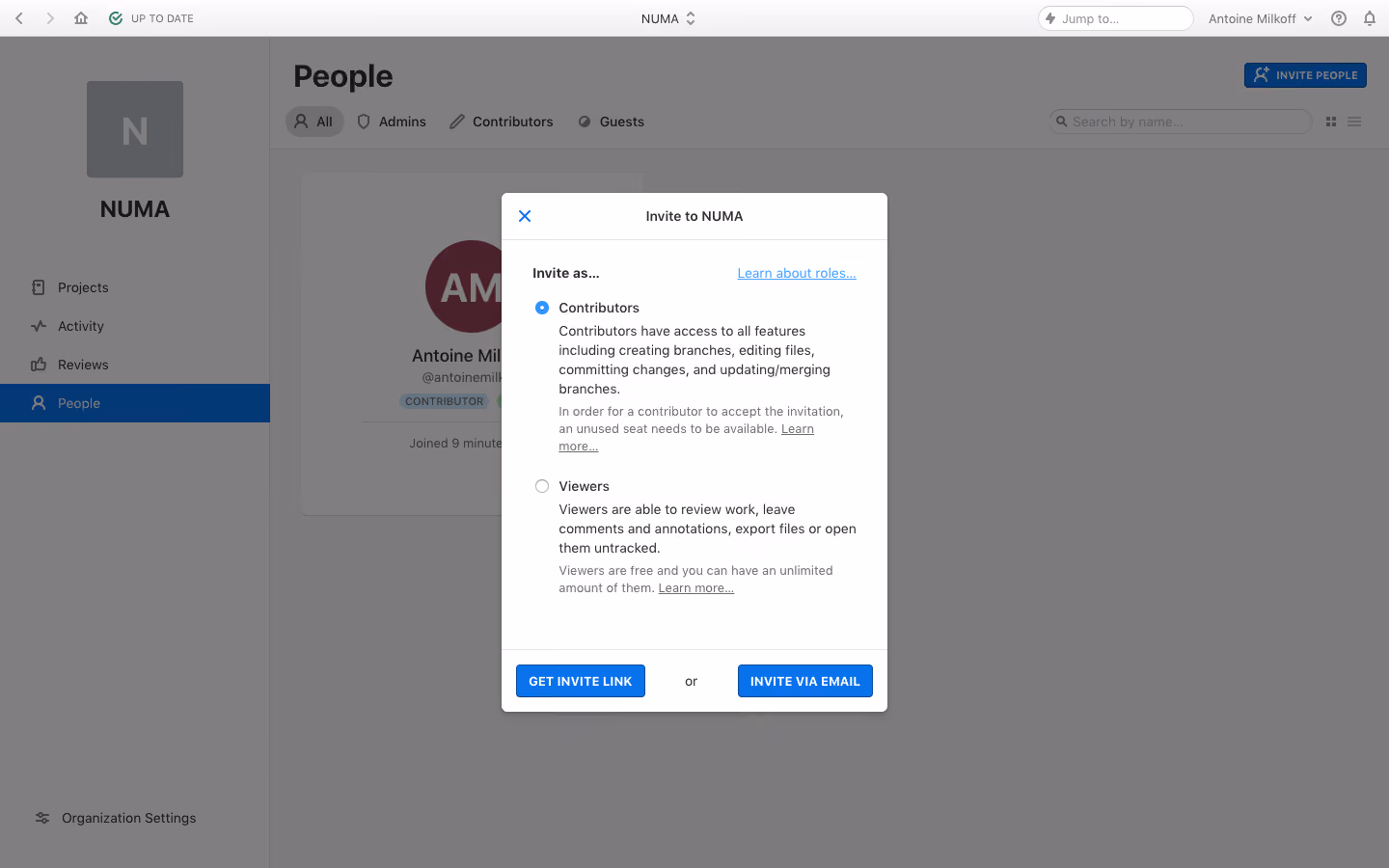
Task: Click the UP TO DATE sync status icon
Action: click(x=116, y=18)
